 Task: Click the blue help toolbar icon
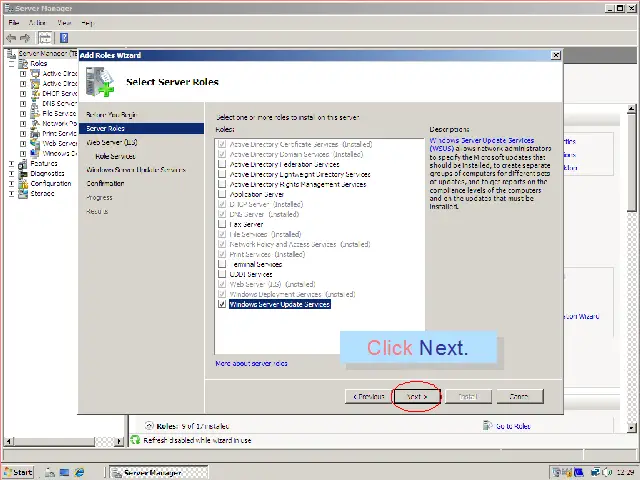pyautogui.click(x=64, y=38)
